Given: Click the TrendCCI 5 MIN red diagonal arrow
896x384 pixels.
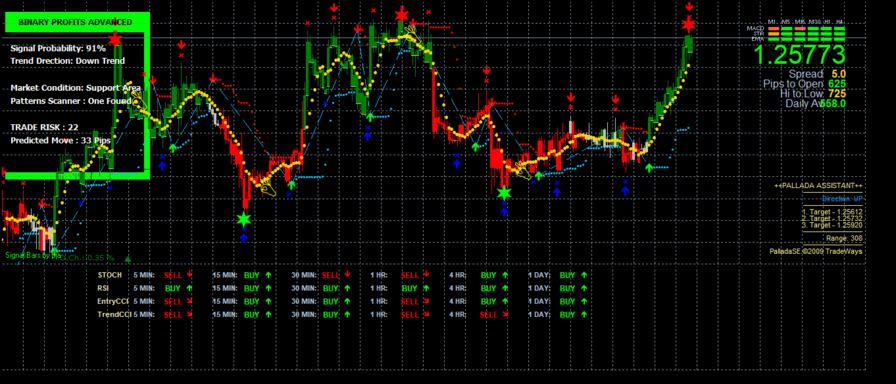Looking at the screenshot, I should [x=189, y=314].
